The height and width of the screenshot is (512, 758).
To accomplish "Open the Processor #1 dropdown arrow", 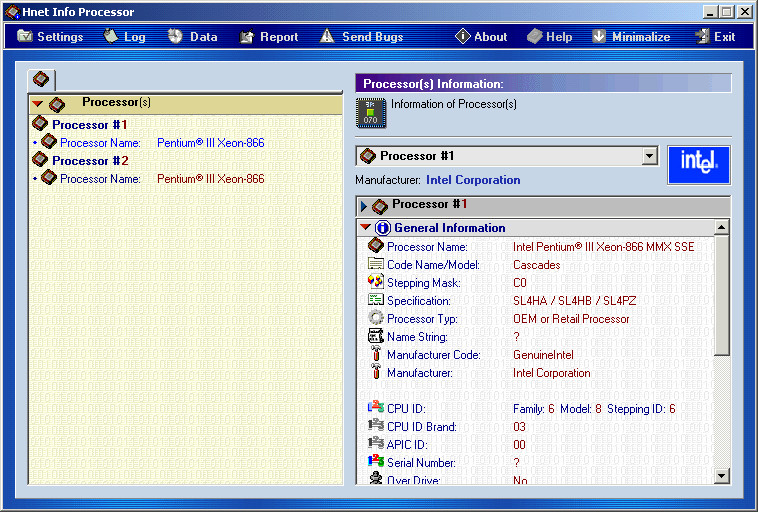I will point(649,156).
